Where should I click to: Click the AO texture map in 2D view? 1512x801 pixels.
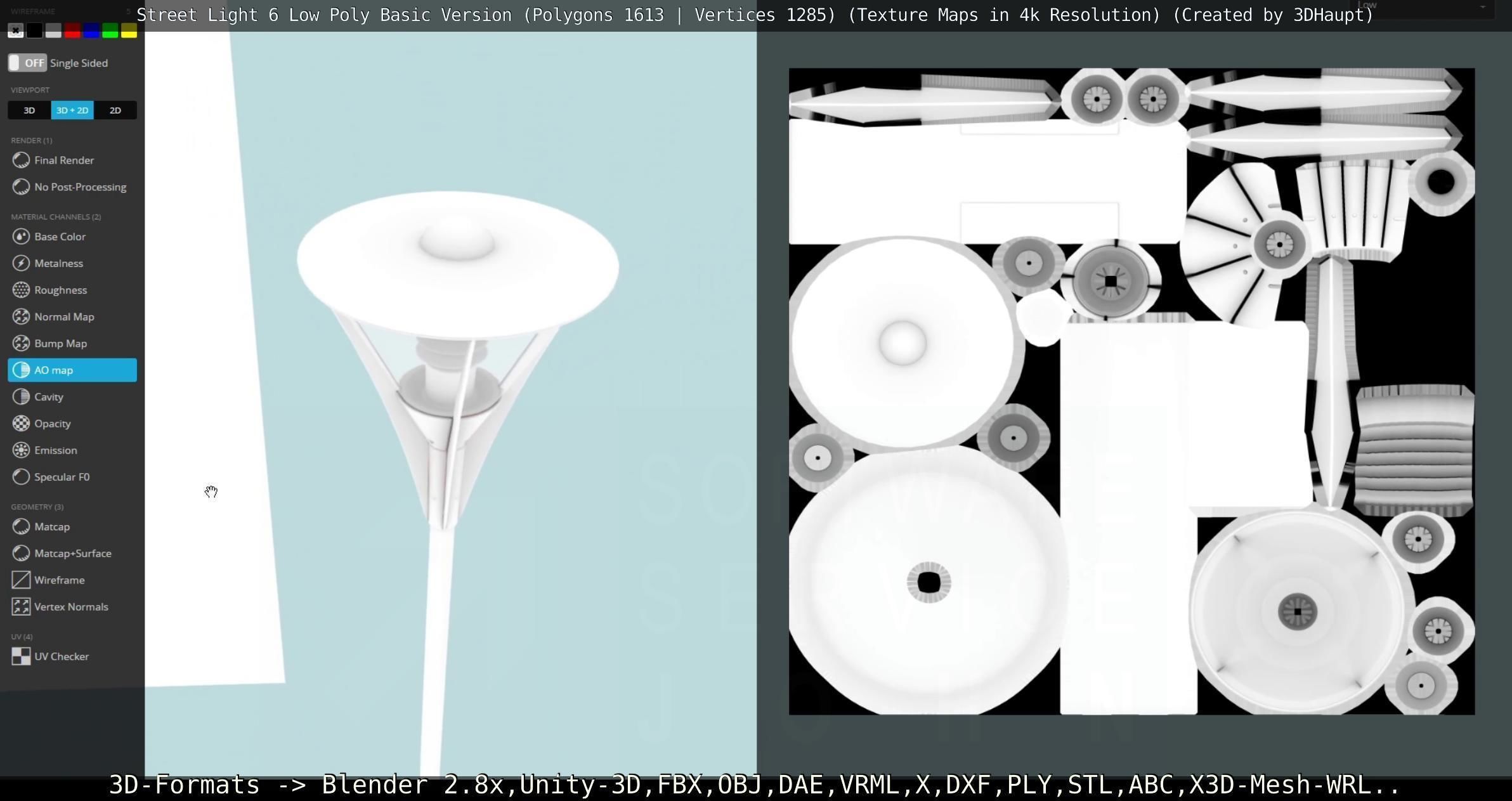pos(1131,391)
